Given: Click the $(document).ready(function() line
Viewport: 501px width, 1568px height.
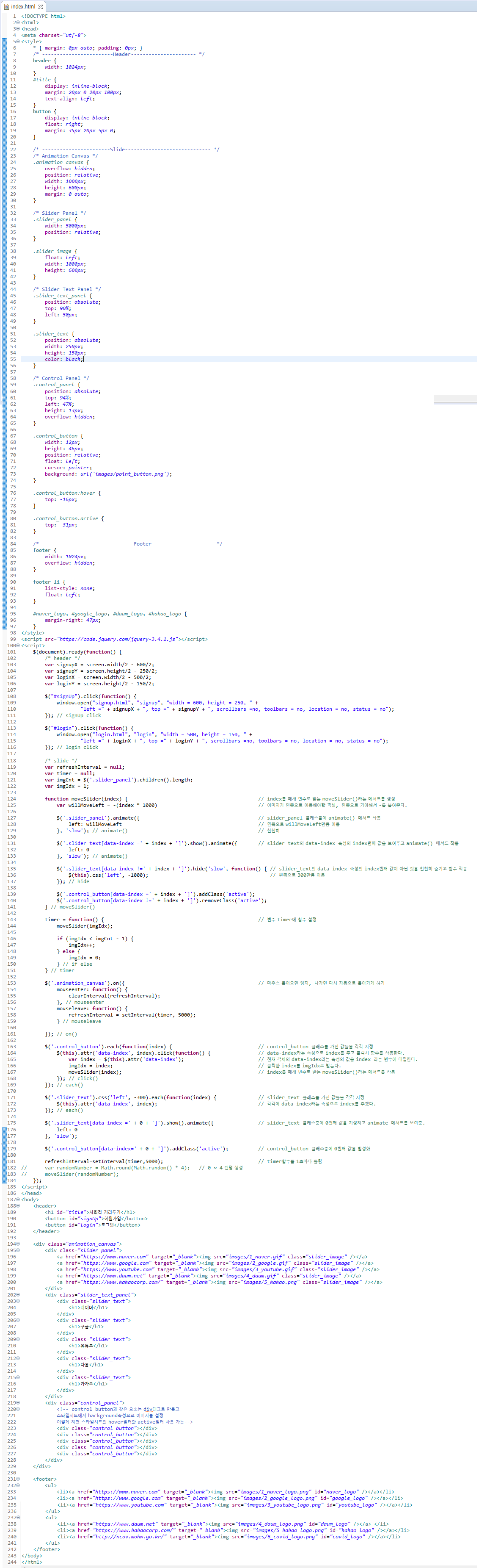Looking at the screenshot, I should click(x=77, y=652).
